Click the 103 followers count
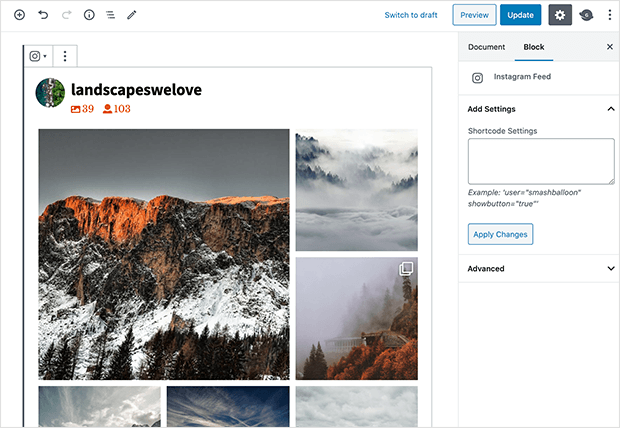 [x=117, y=109]
